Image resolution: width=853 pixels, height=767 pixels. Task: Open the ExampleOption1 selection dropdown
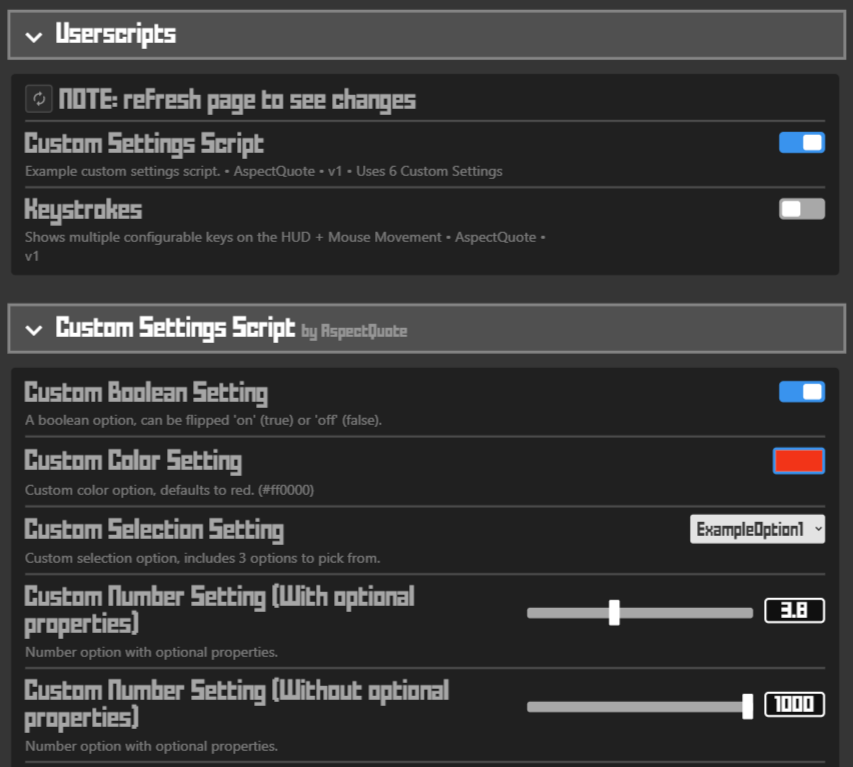757,529
